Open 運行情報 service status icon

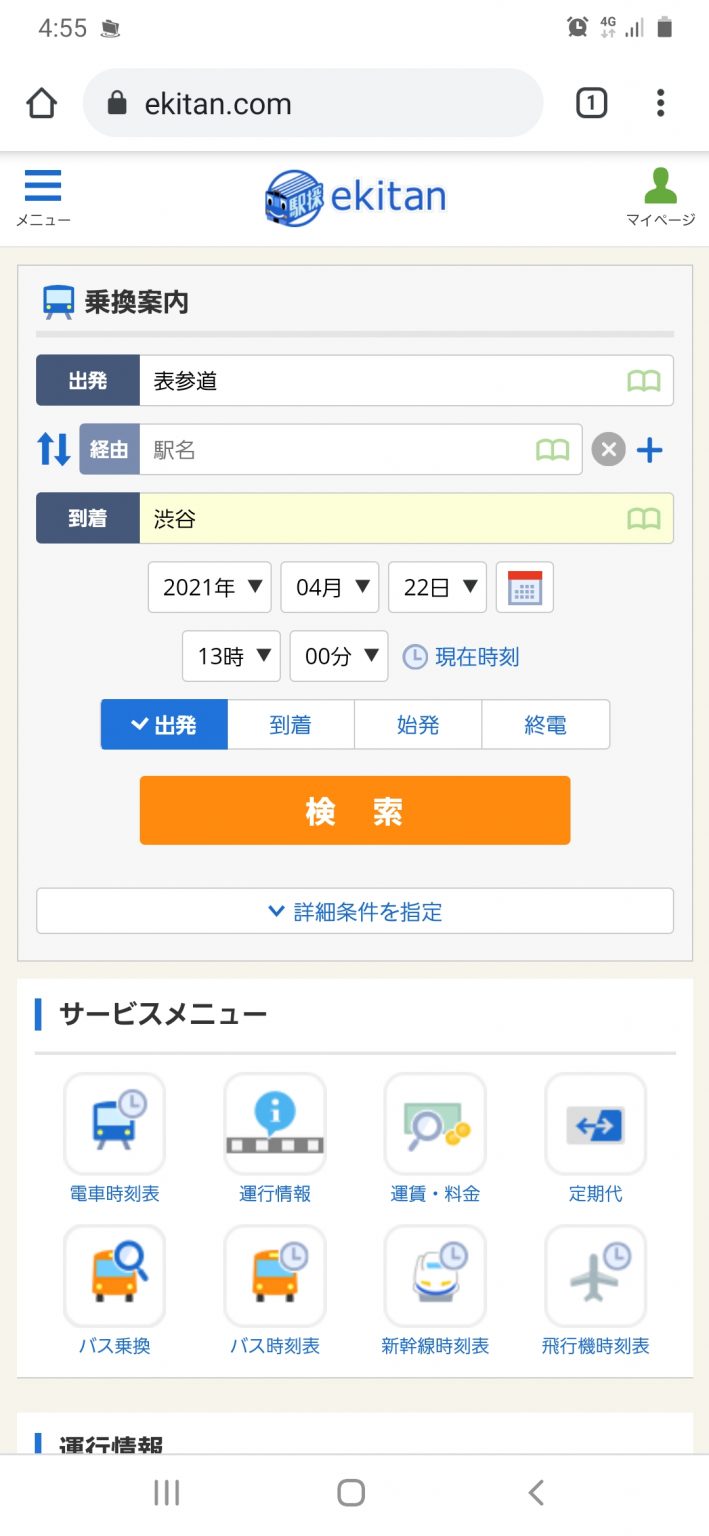[275, 1124]
